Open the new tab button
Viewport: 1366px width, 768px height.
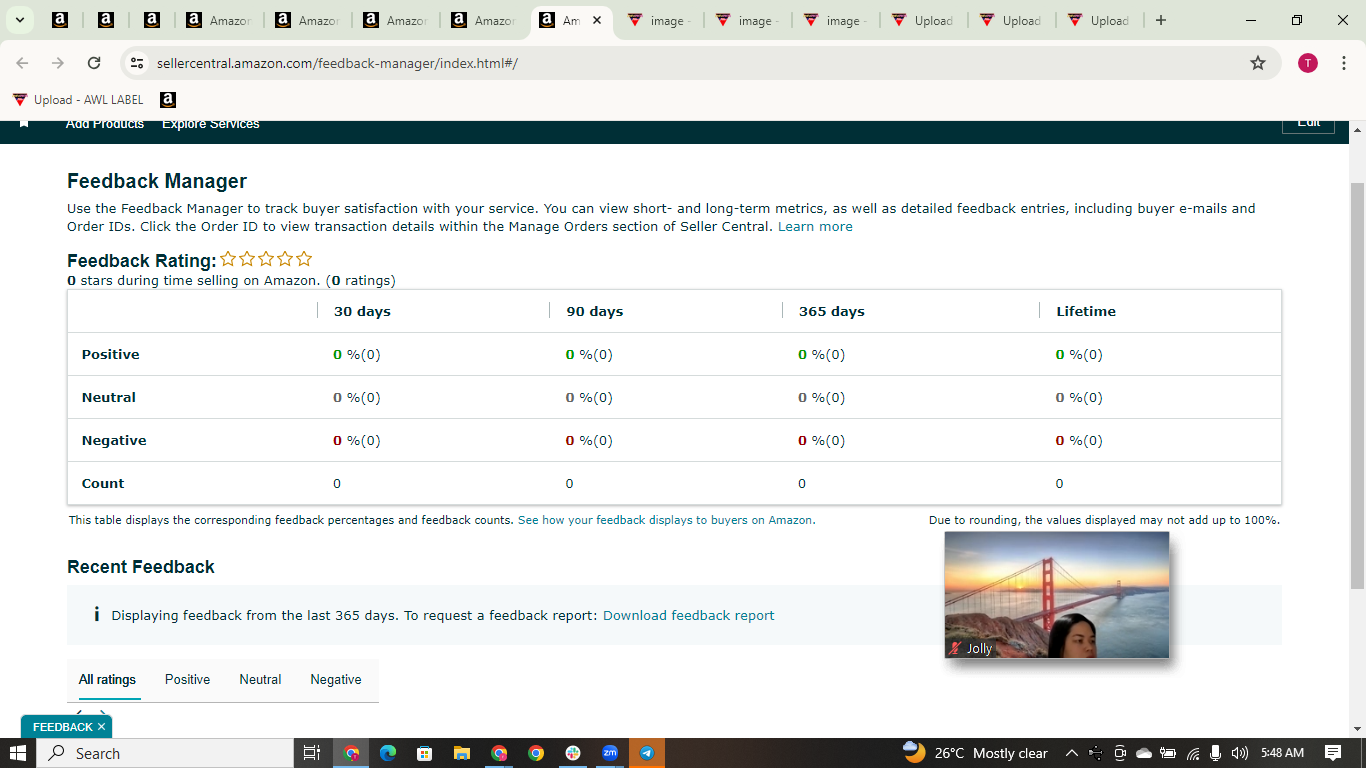tap(1160, 20)
